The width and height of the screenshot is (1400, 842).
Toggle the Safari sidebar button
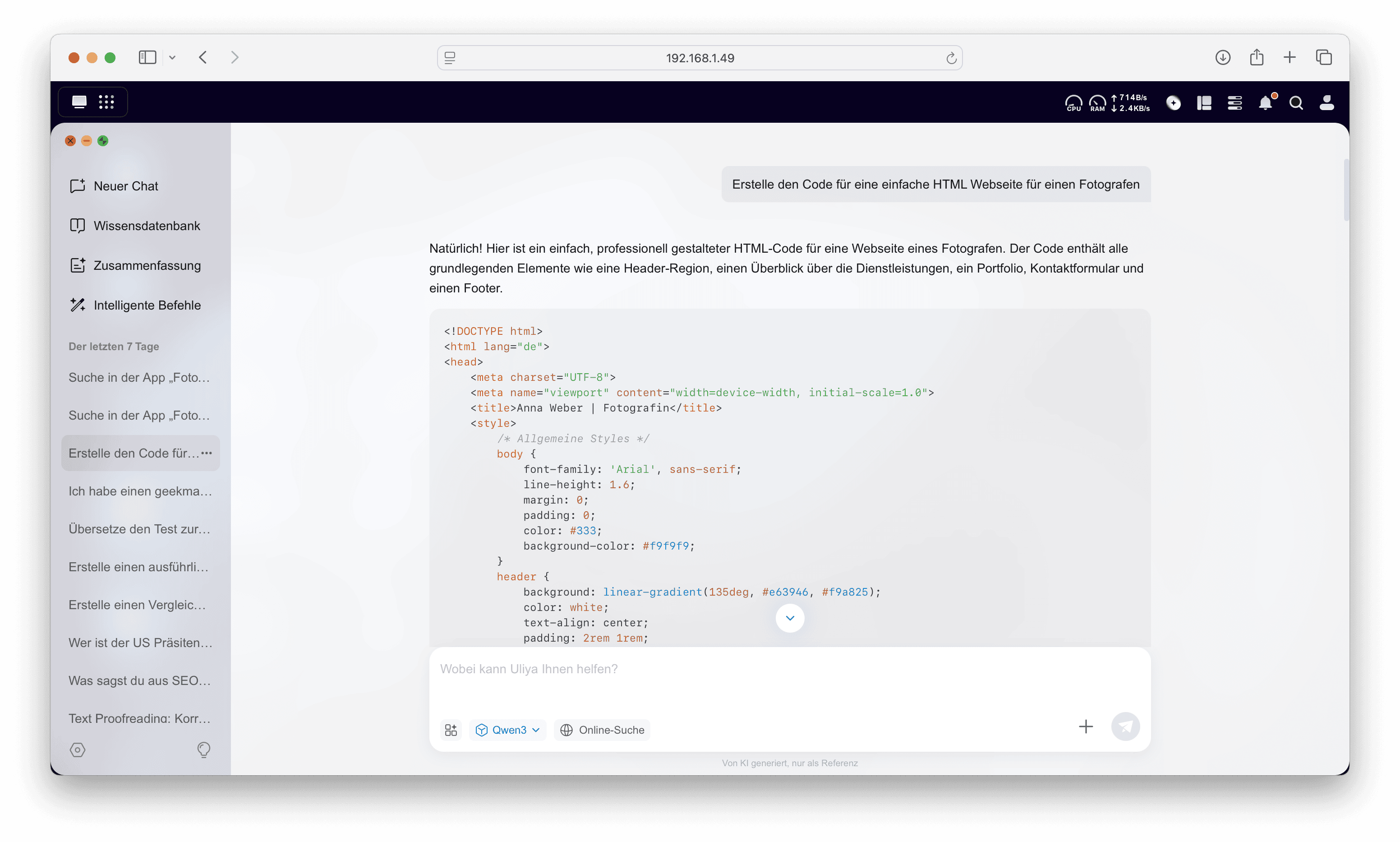[x=147, y=57]
